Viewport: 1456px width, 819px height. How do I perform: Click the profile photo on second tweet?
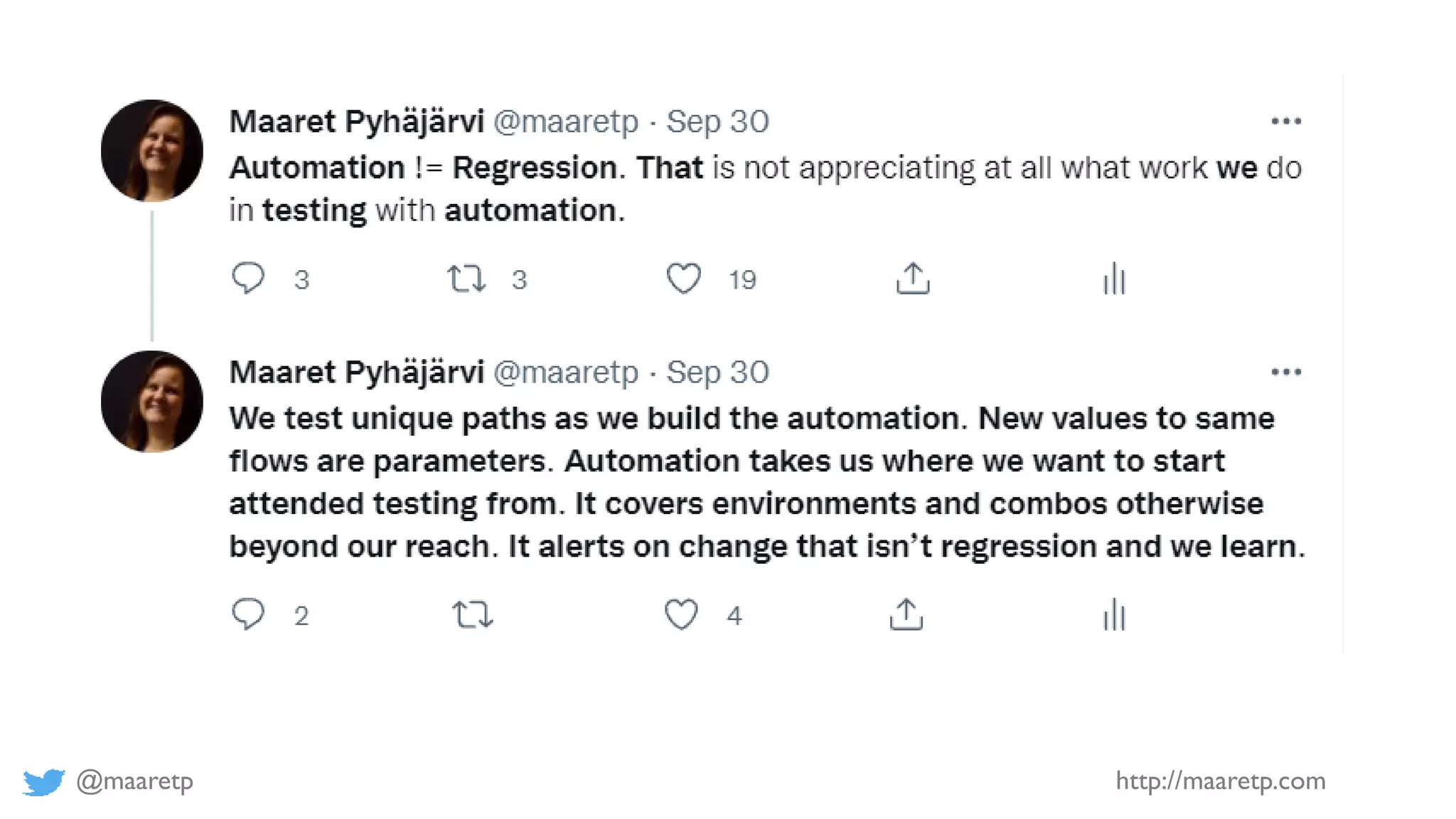coord(152,402)
